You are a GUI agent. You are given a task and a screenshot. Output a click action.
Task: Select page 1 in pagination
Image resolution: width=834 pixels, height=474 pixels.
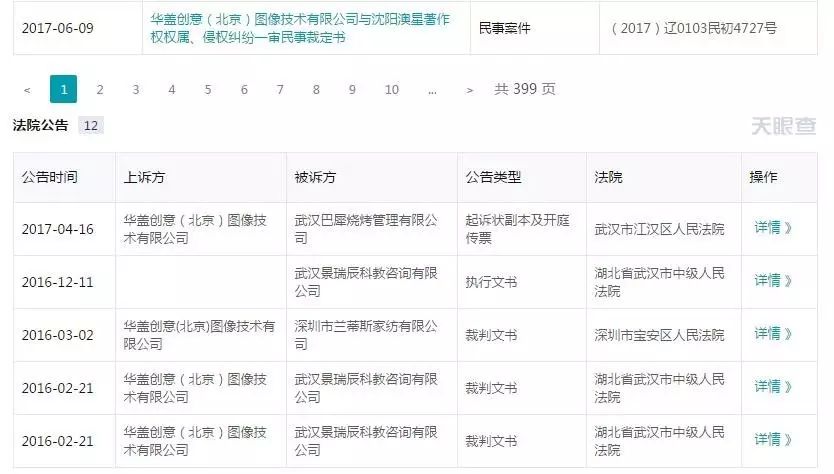point(63,89)
